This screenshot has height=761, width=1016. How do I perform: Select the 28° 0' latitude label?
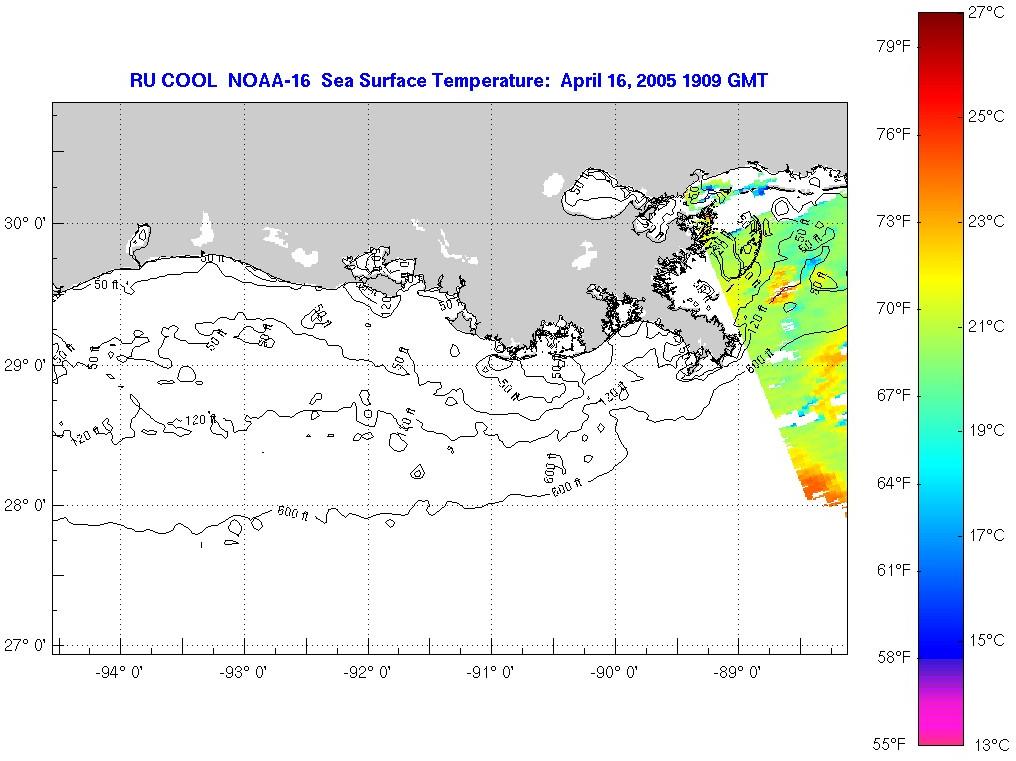click(25, 505)
